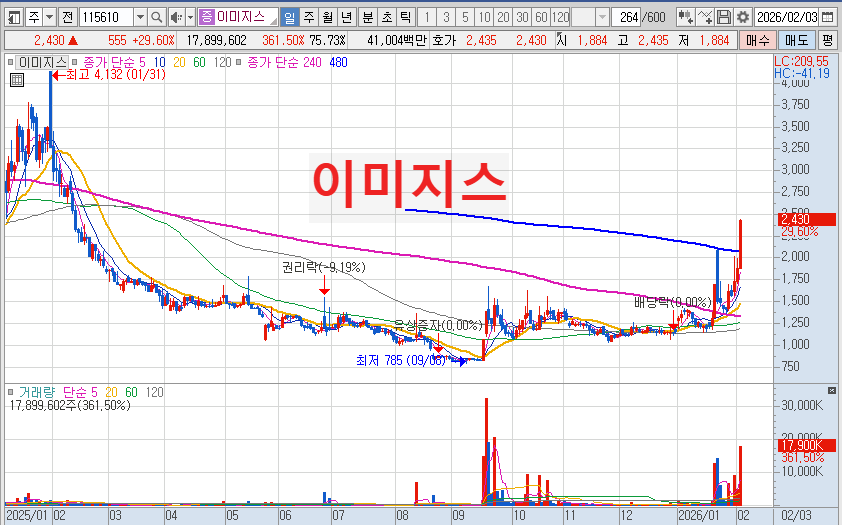Click the 배당락(0.00%) event label

(673, 302)
